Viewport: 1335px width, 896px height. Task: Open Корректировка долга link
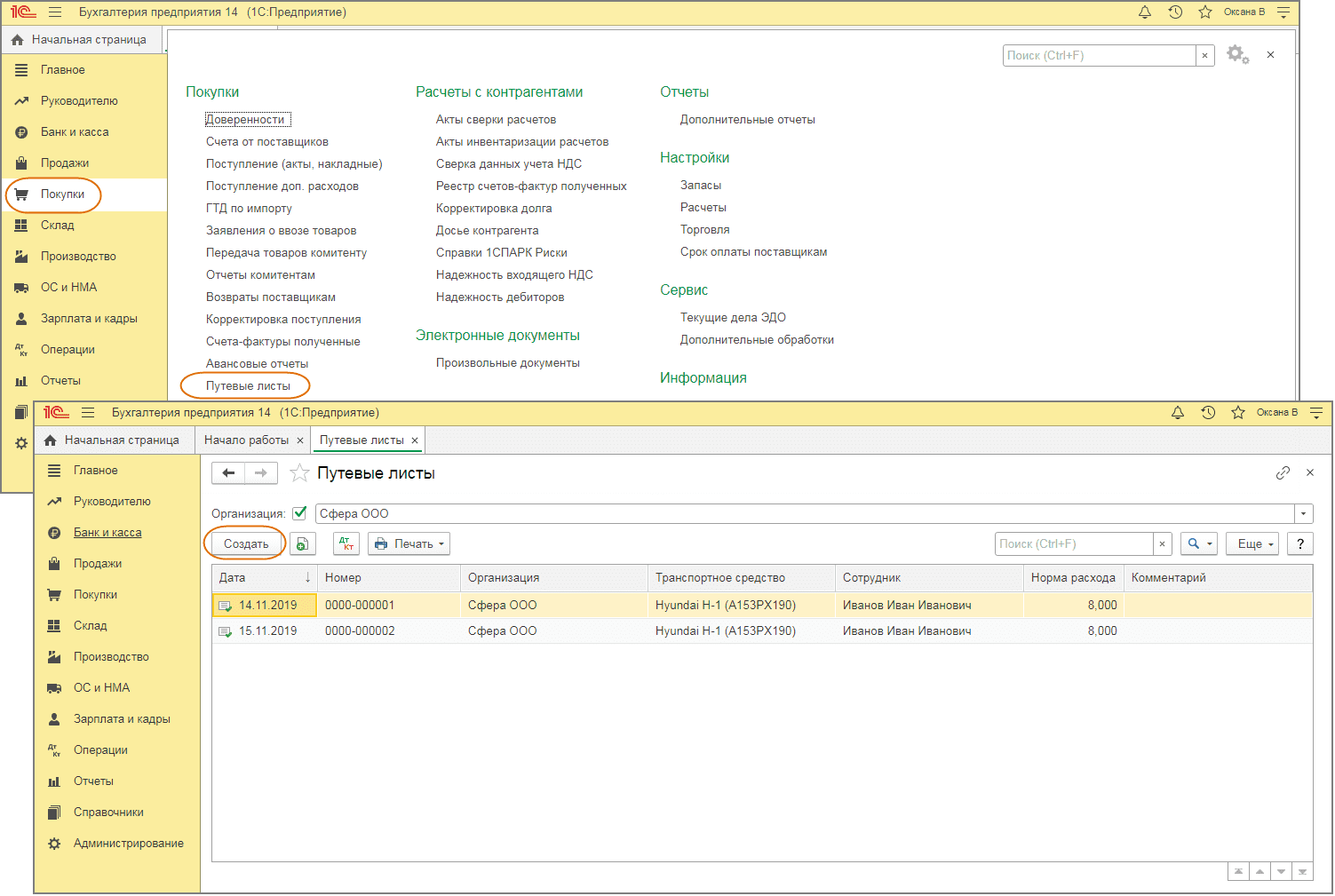pyautogui.click(x=494, y=209)
